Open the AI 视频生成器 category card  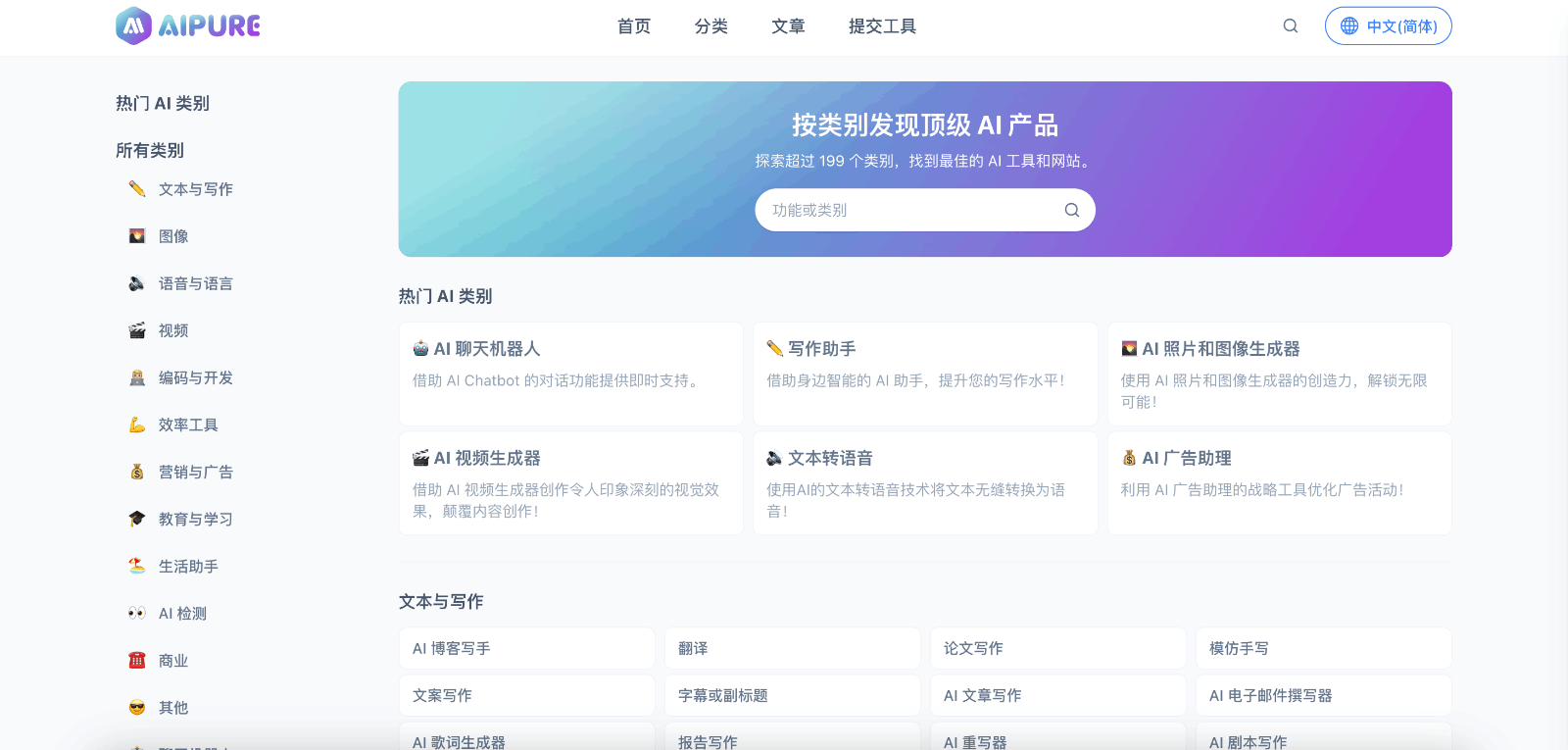570,483
